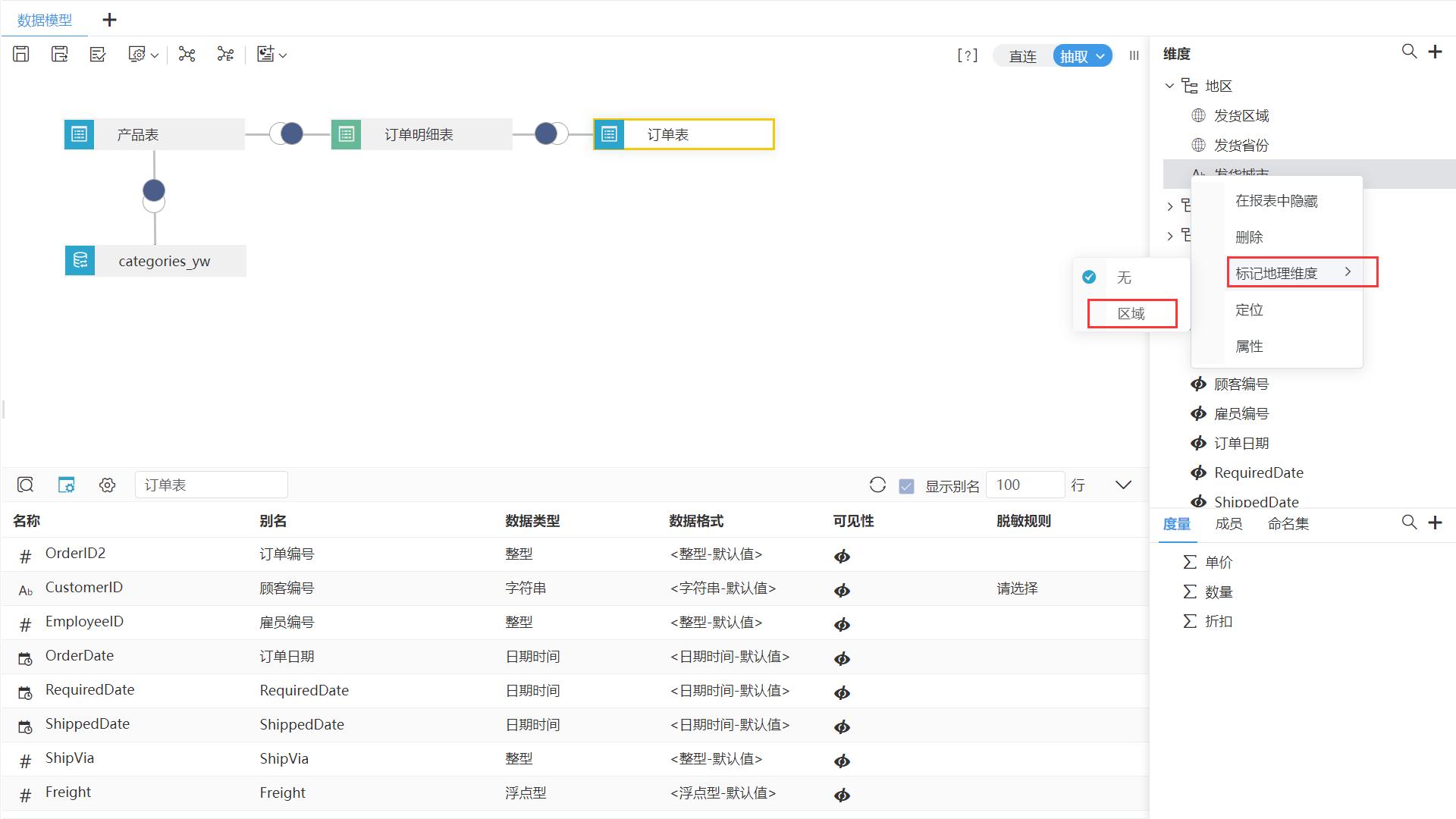Toggle visibility of the Freight field
Viewport: 1456px width, 819px height.
[842, 795]
